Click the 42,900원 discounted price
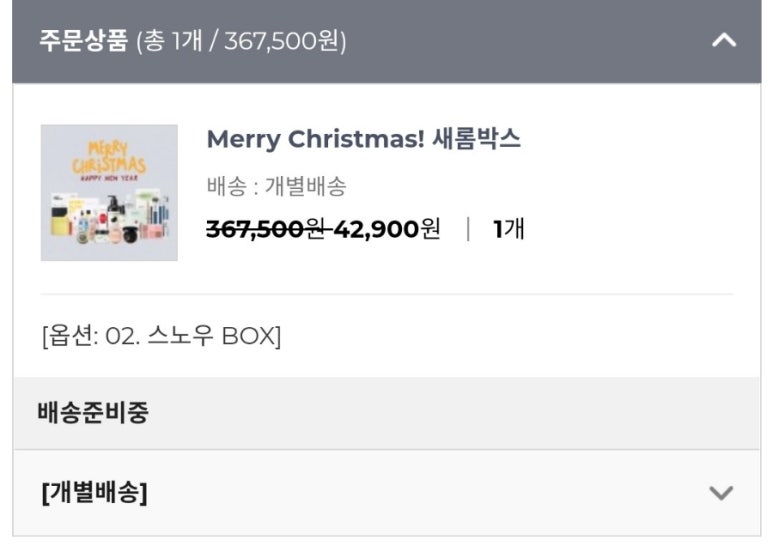Screen dimensions: 773x546 (x=387, y=229)
